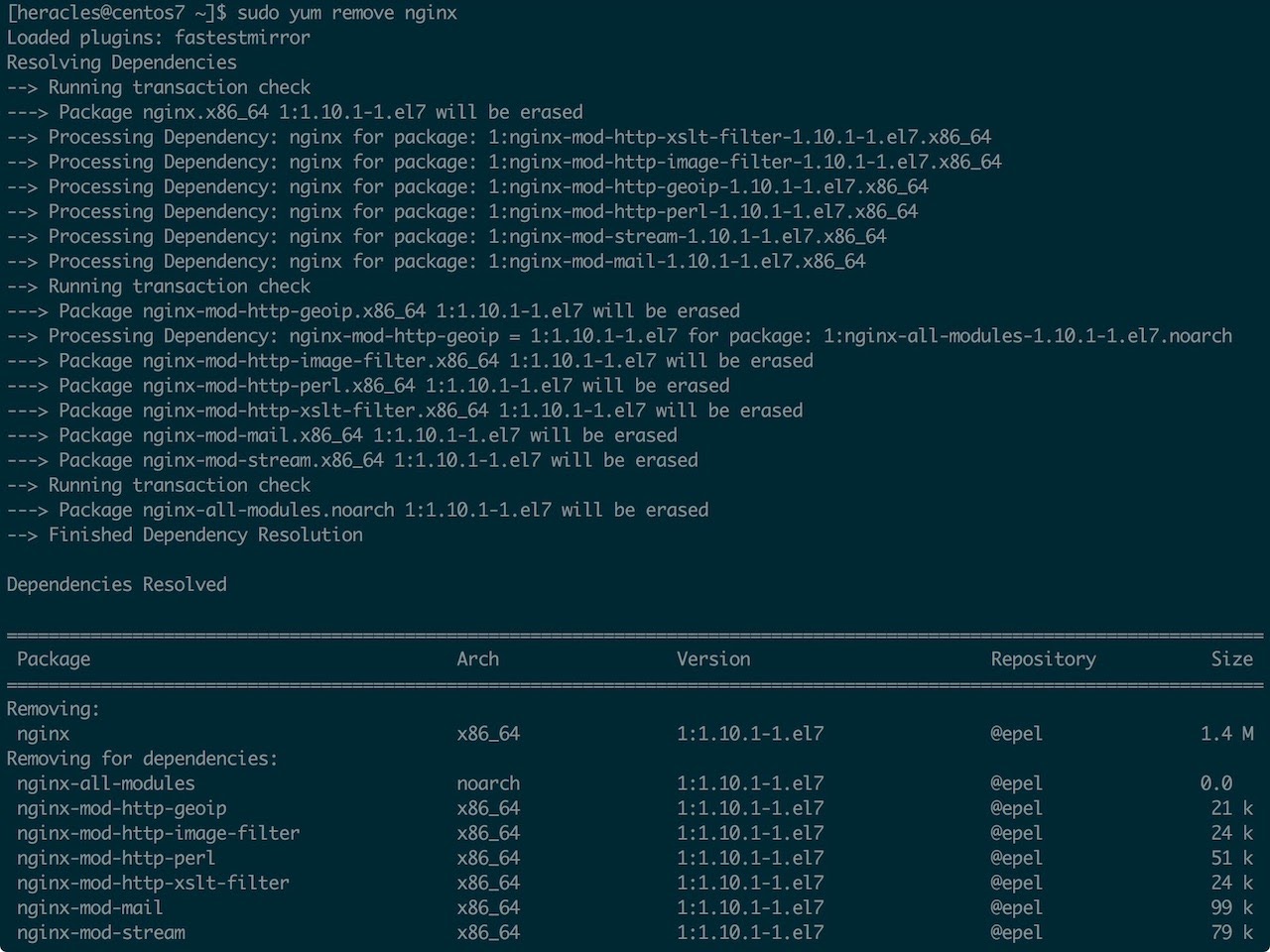Select 'Package nginx-all-modules.noarch will be erased' line

tap(358, 510)
